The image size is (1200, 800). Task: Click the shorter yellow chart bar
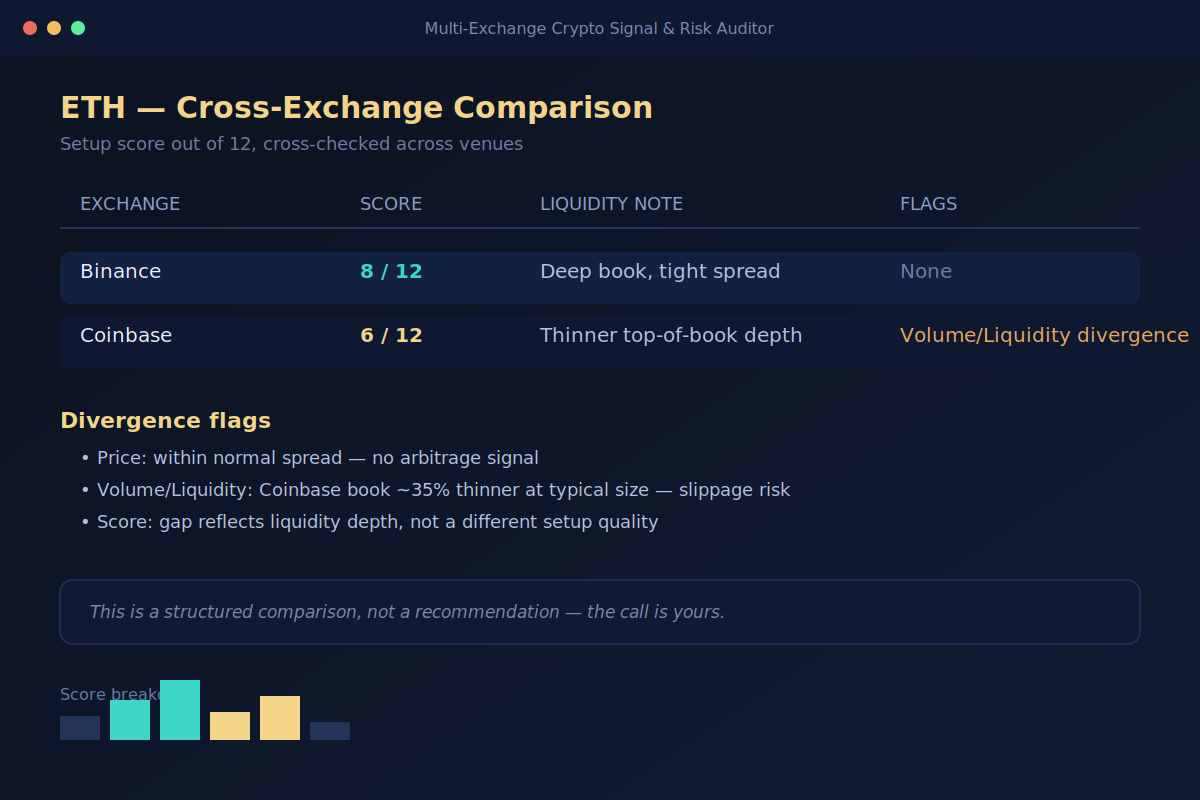(x=230, y=726)
